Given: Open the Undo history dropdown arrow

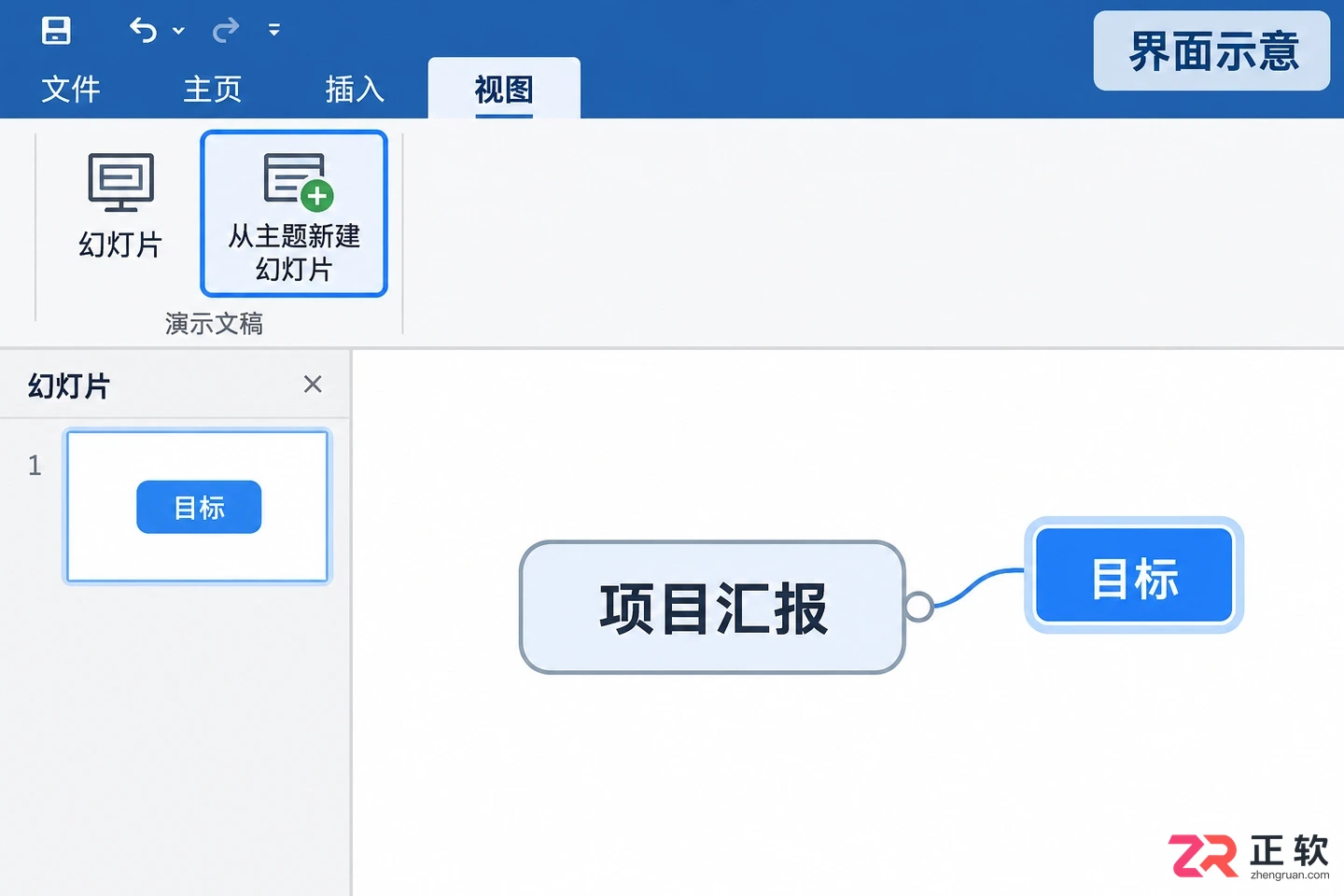Looking at the screenshot, I should coord(178,31).
